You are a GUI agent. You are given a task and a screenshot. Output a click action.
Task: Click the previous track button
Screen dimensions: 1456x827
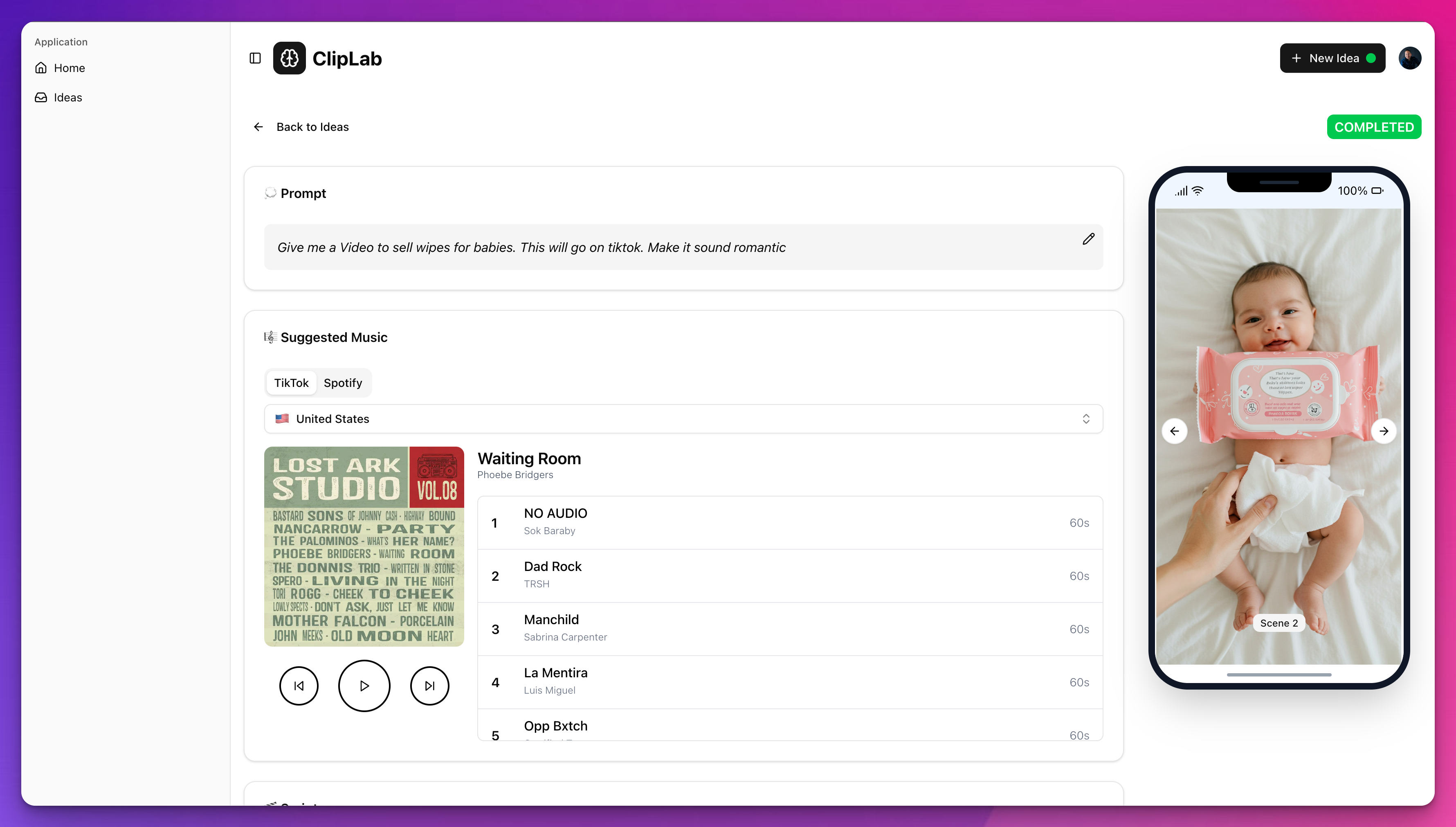(x=299, y=685)
